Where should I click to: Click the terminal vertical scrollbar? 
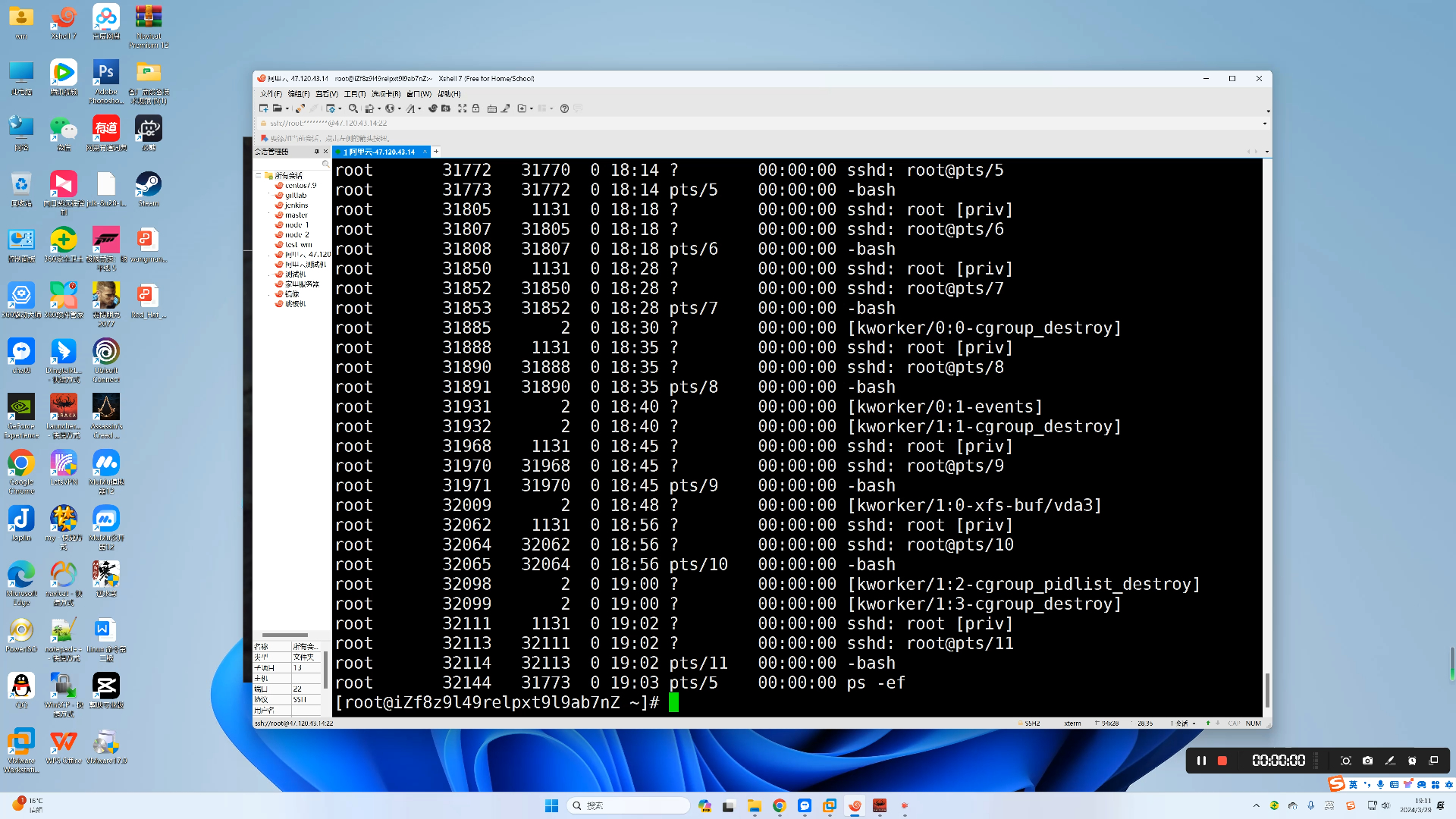(x=1266, y=690)
